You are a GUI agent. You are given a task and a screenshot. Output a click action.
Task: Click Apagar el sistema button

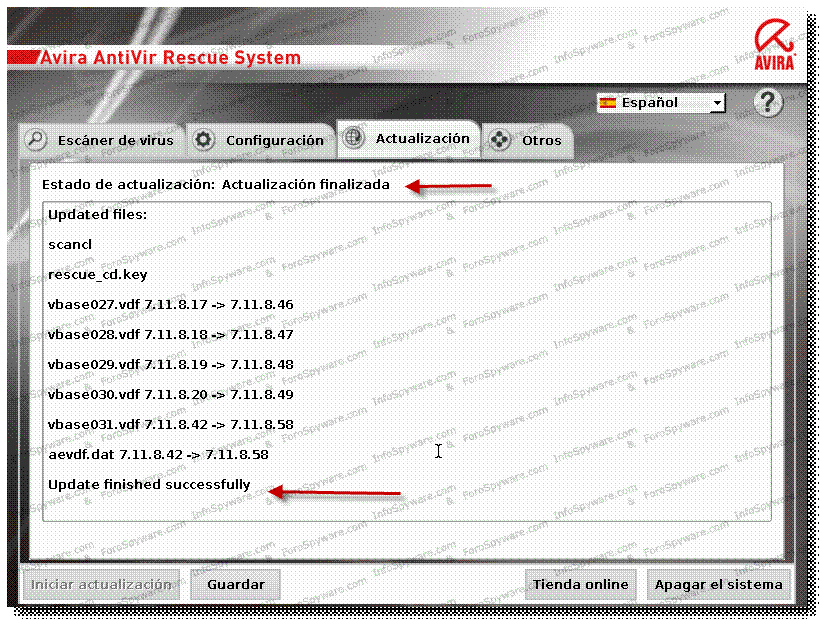coord(718,584)
